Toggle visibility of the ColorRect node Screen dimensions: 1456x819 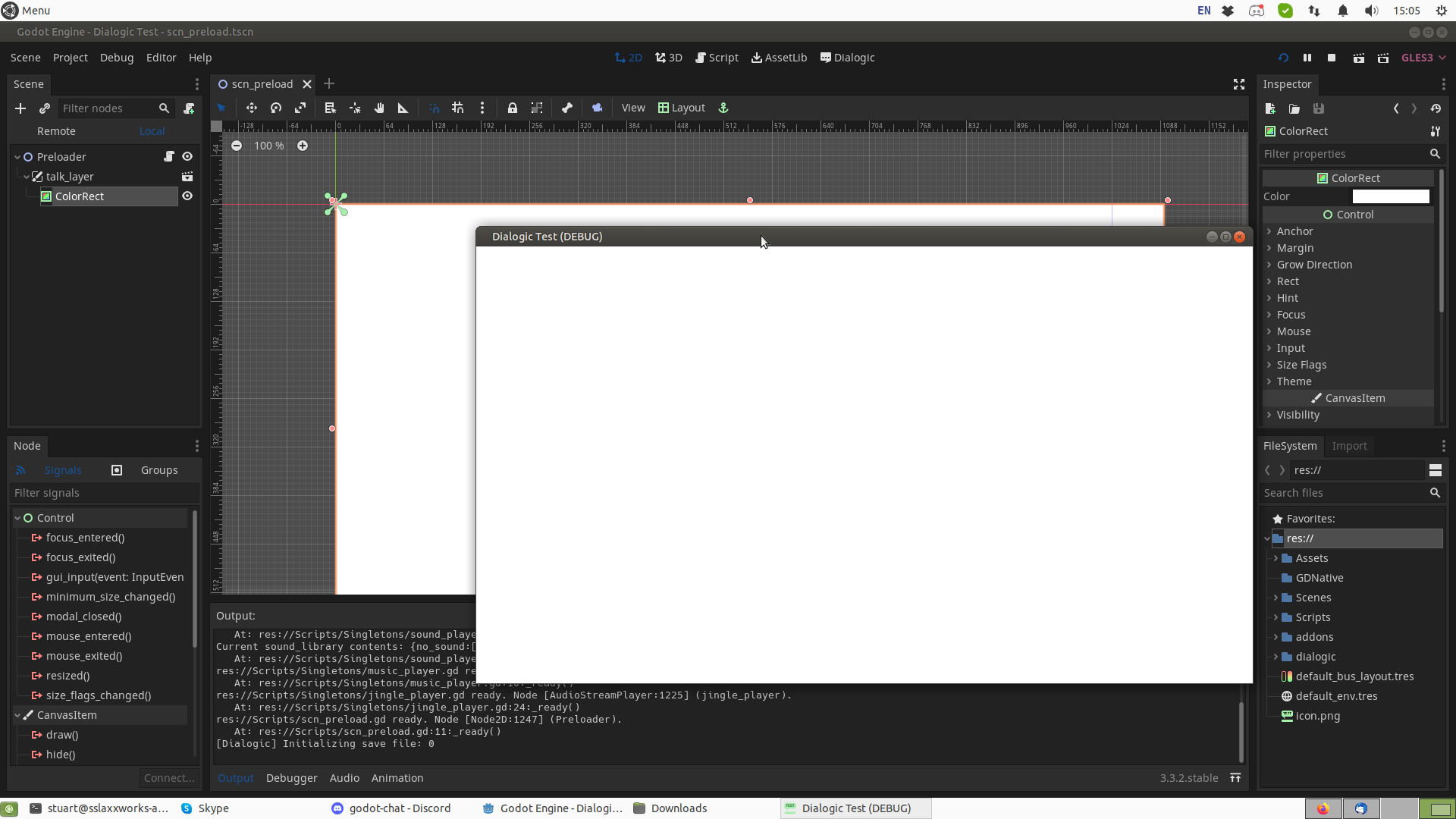click(x=187, y=196)
